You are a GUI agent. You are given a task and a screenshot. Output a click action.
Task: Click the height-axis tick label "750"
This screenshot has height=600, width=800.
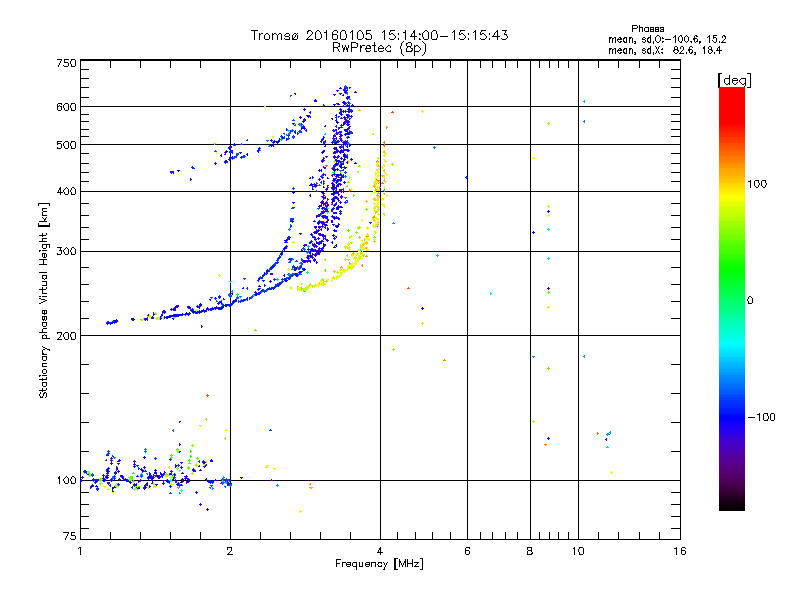[x=67, y=63]
